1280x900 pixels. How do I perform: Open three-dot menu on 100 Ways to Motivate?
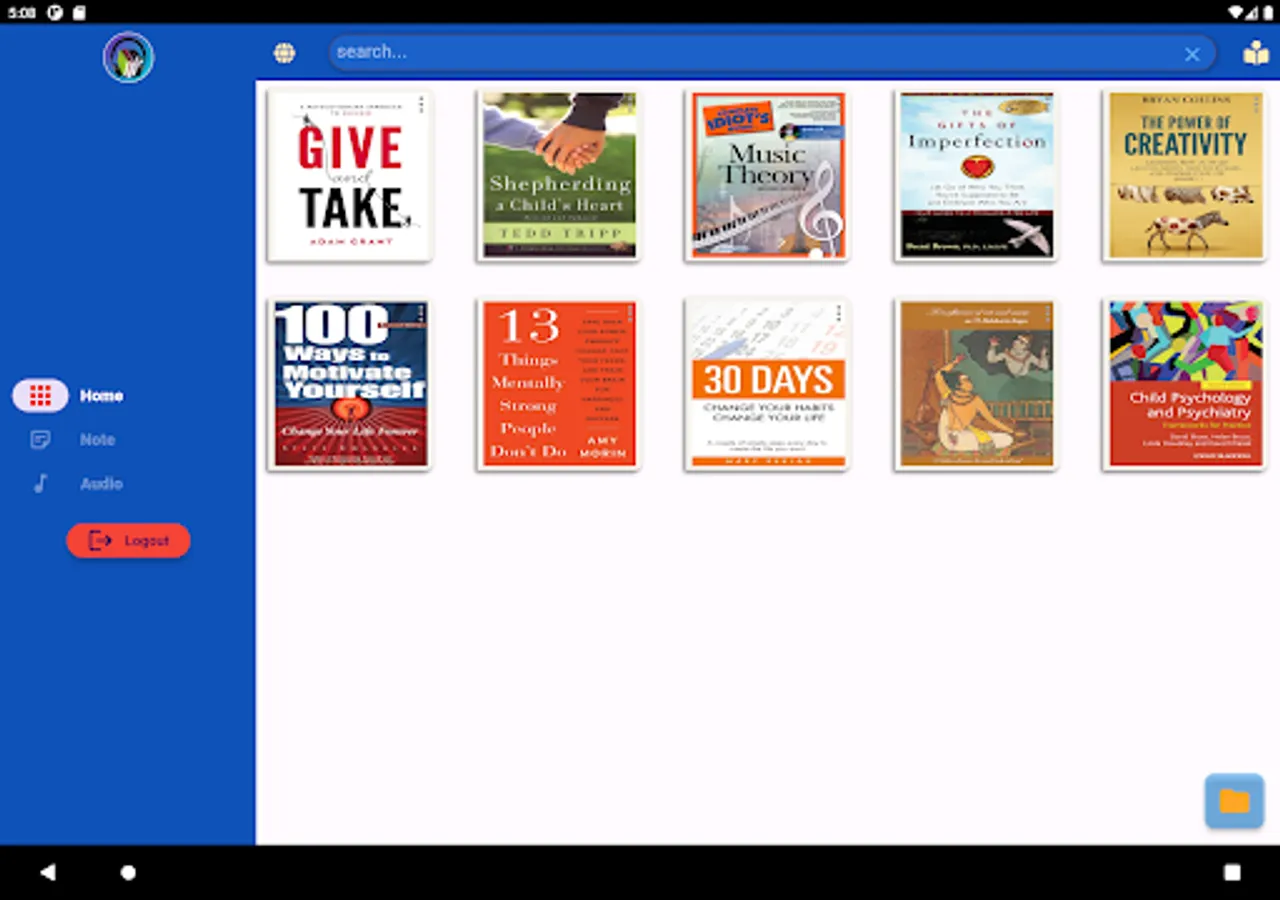coord(422,313)
